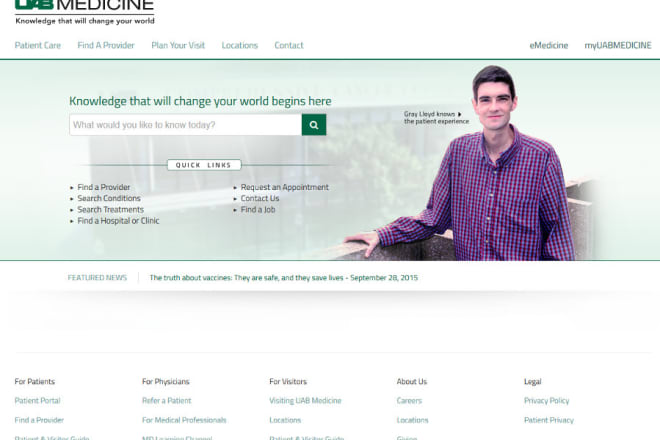Viewport: 660px width, 440px height.
Task: Click Find a Job quick link
Action: tap(258, 210)
